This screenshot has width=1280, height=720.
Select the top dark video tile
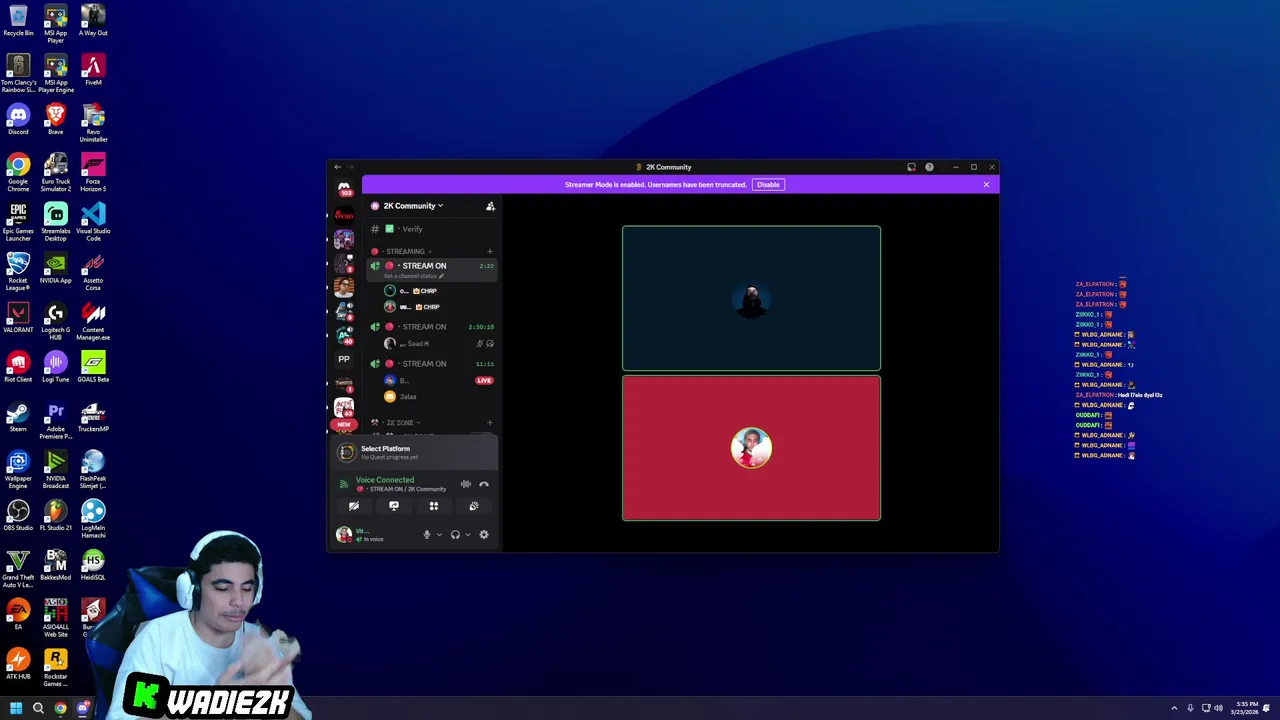(x=751, y=299)
